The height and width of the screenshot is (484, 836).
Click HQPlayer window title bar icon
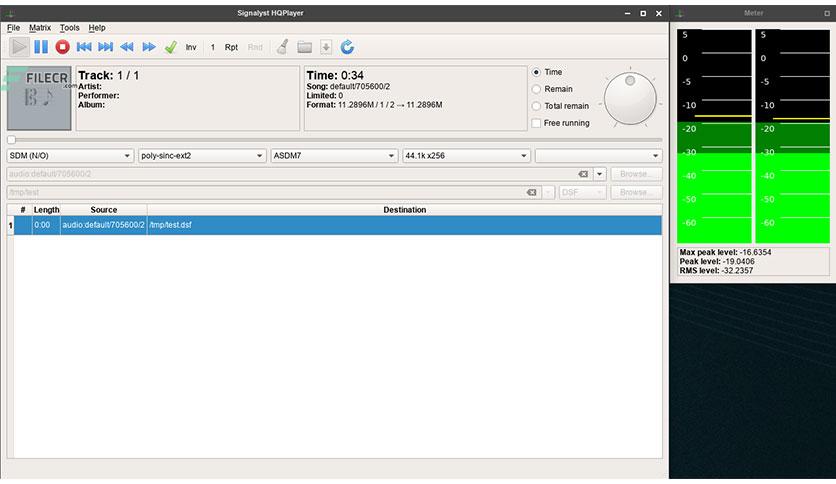tap(10, 13)
